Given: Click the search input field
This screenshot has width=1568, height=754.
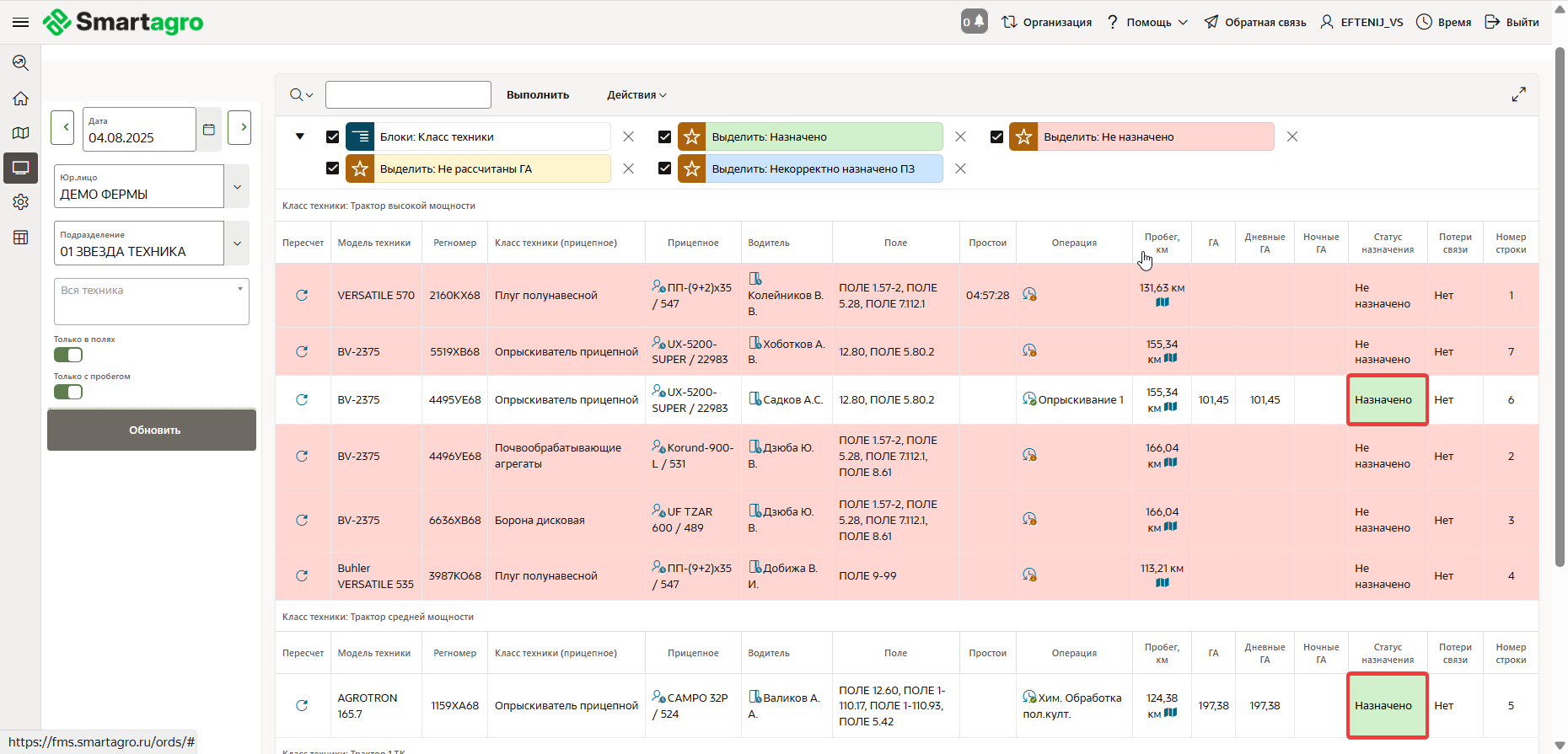Looking at the screenshot, I should pyautogui.click(x=408, y=95).
